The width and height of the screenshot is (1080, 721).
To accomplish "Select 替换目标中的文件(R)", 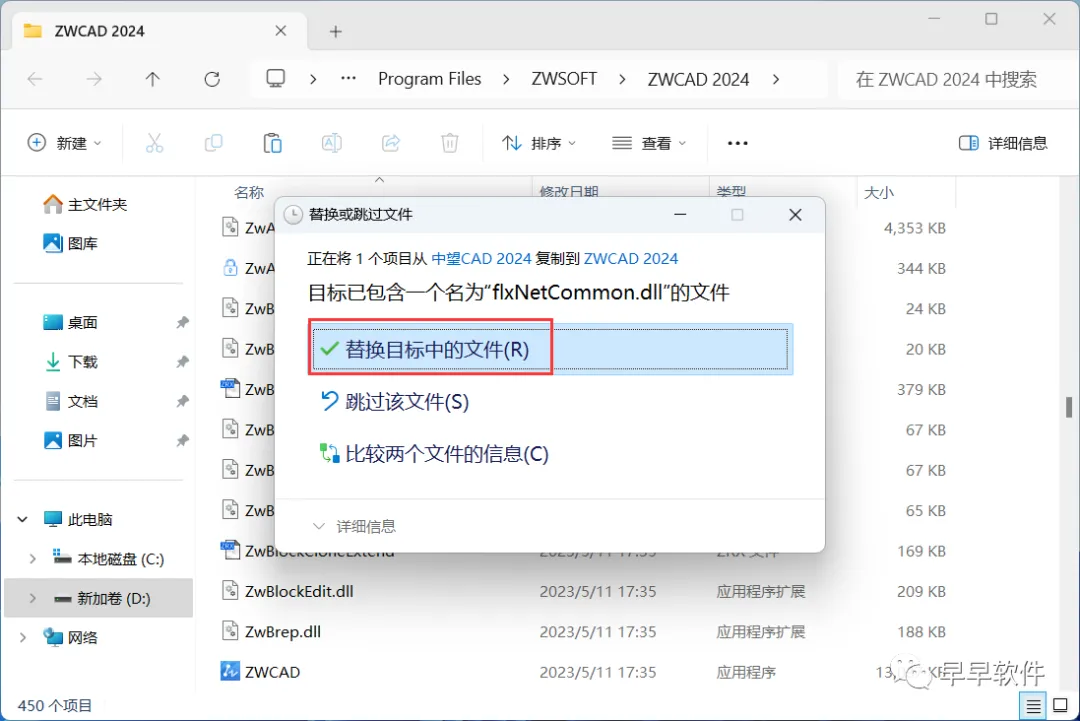I will tap(550, 349).
